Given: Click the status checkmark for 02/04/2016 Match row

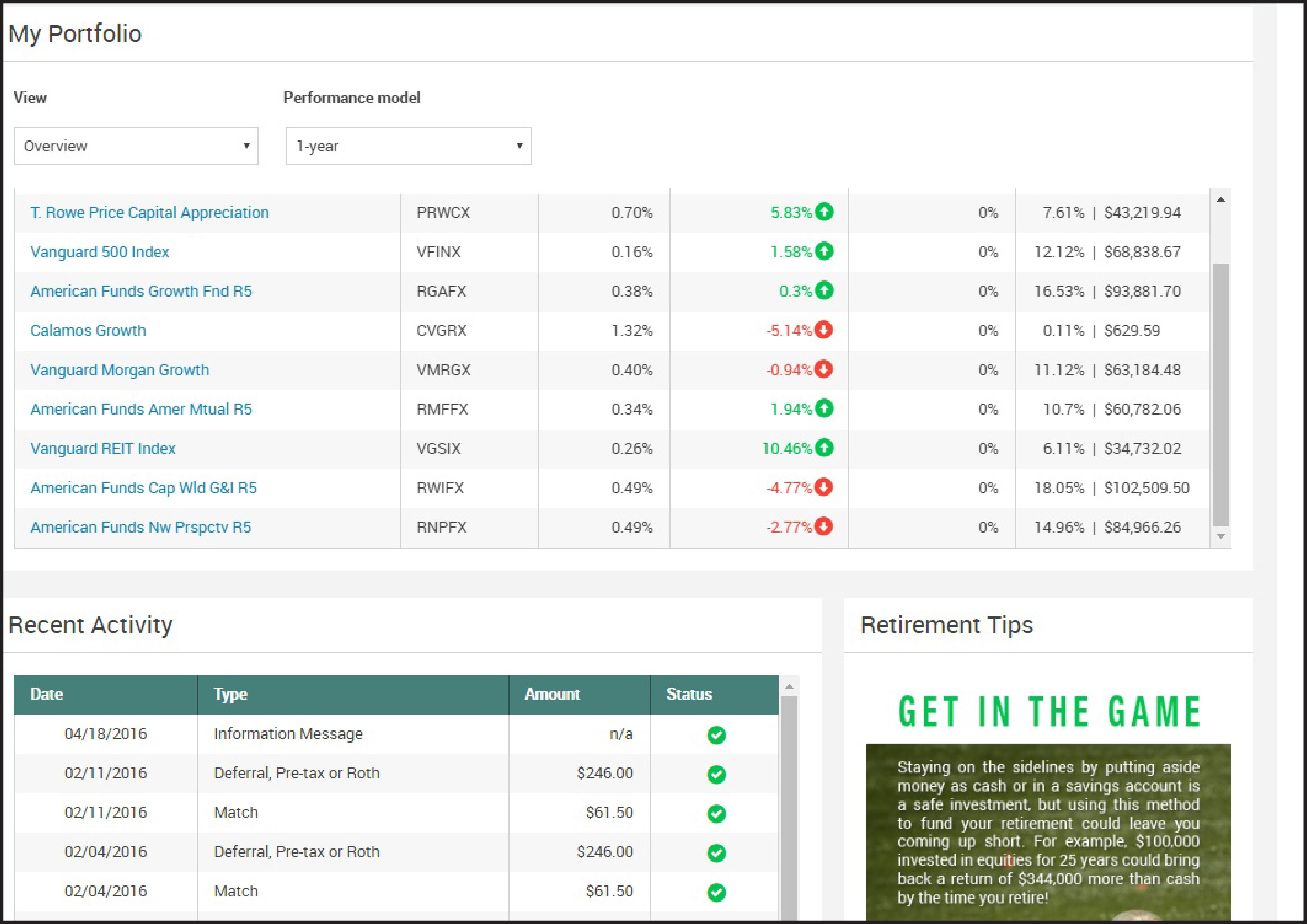Looking at the screenshot, I should click(716, 892).
